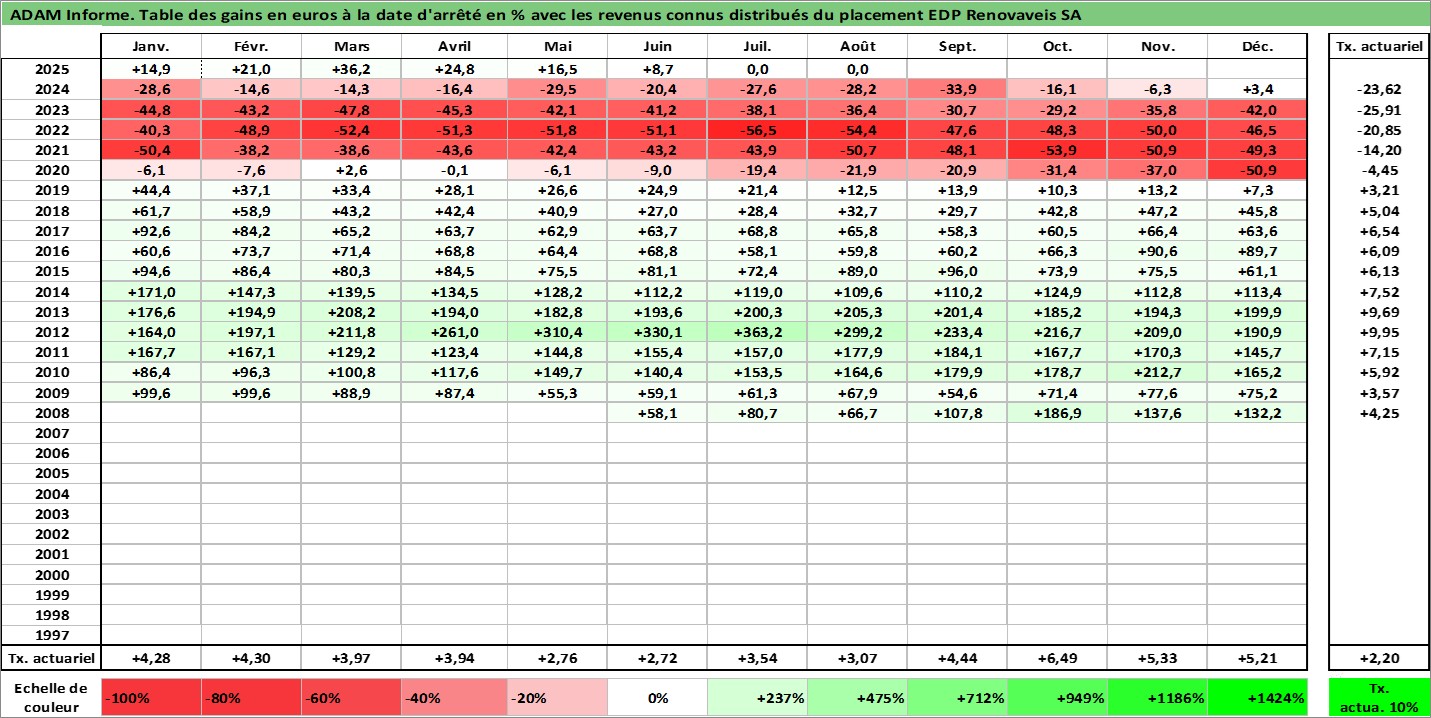Select the -50,9 cell in 2020 Déc.

[1257, 170]
